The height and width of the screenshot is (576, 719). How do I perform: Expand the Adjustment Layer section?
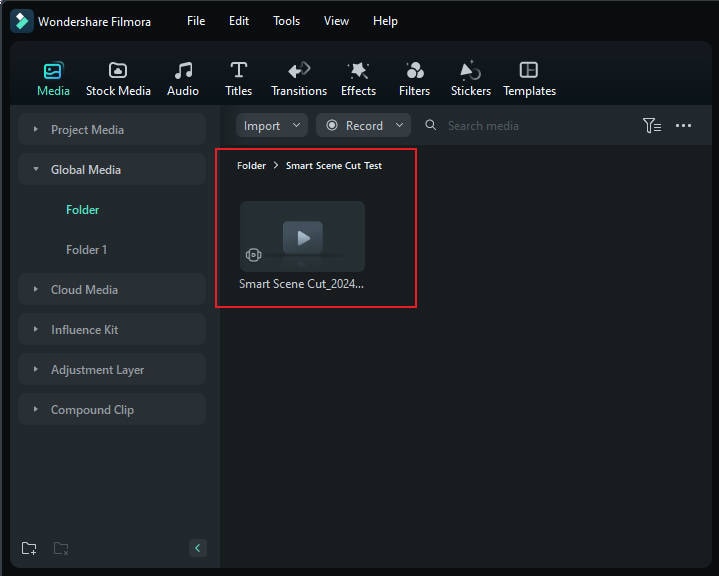point(112,369)
